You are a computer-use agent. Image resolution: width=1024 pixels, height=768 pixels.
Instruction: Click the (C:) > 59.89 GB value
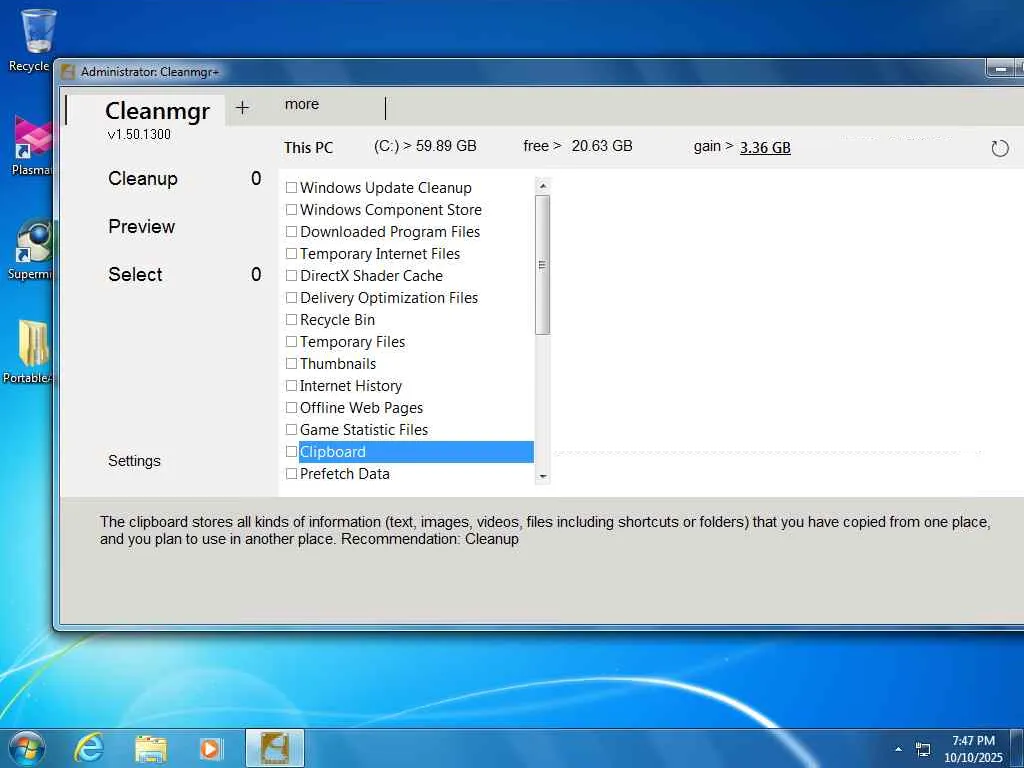(x=425, y=146)
